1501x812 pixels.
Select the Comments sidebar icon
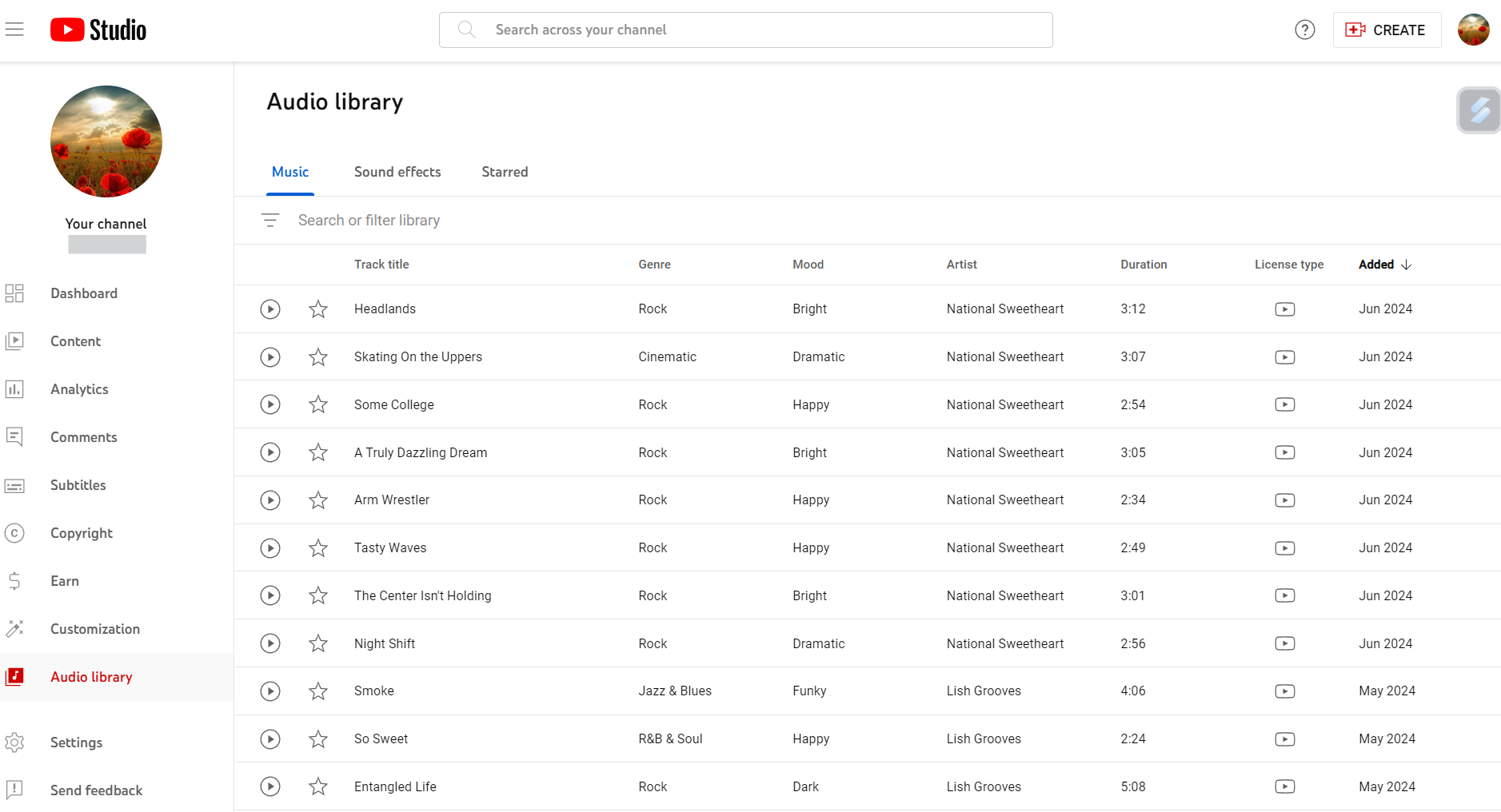coord(15,436)
